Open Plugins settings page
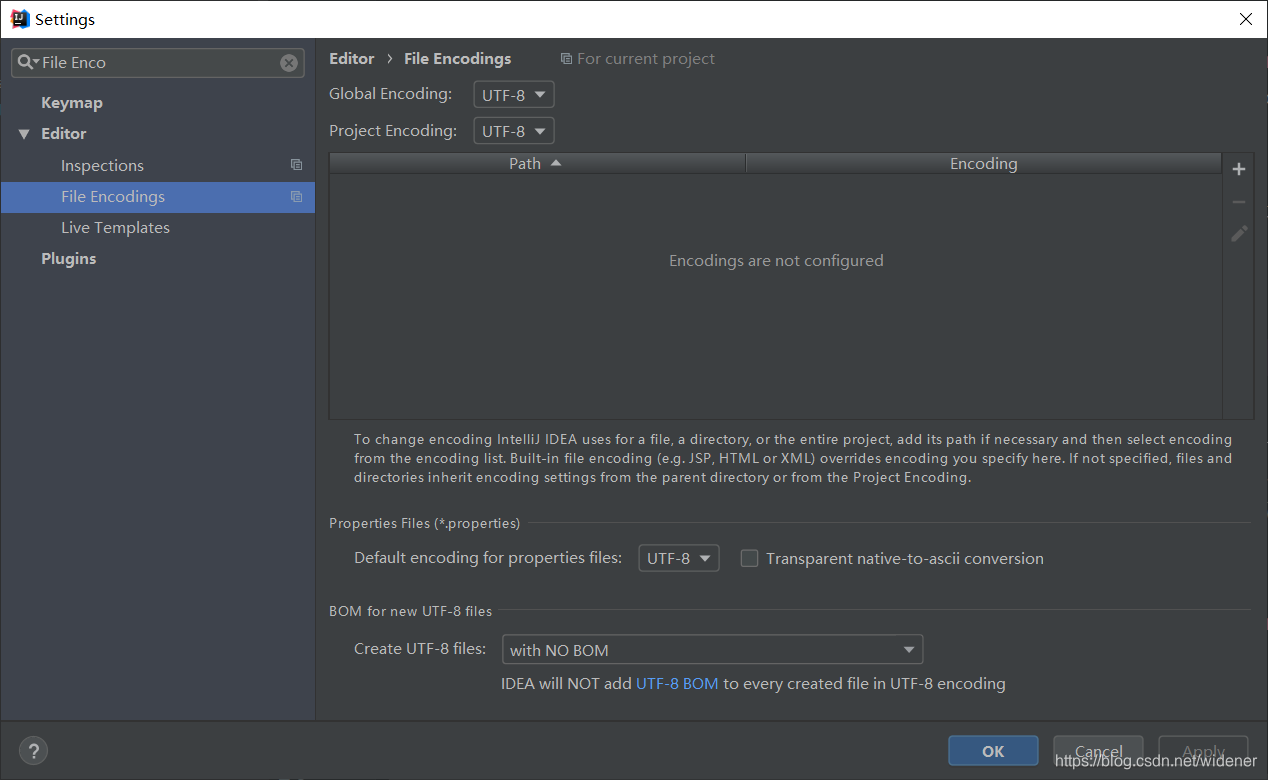This screenshot has height=780, width=1268. [69, 259]
